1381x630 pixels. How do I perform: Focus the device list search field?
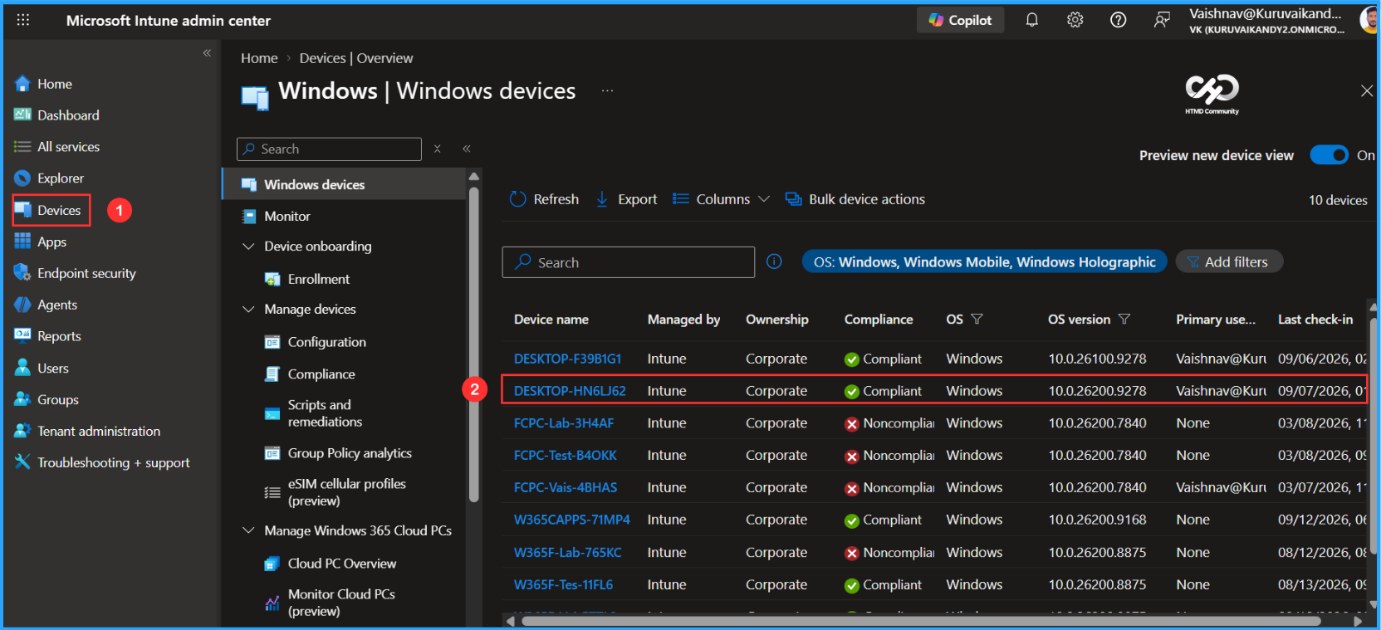click(x=628, y=262)
